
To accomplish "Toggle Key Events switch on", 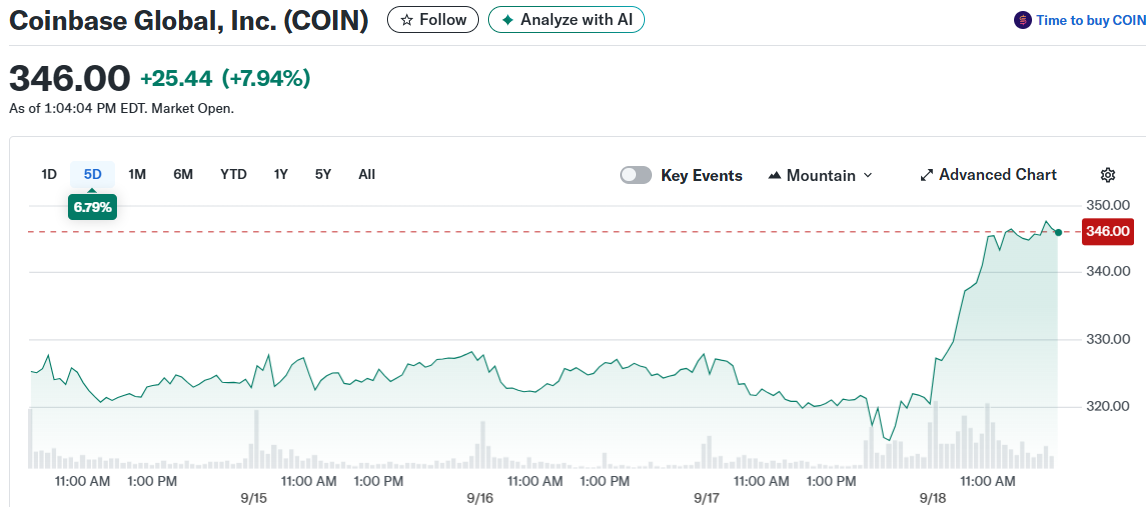I will click(x=636, y=175).
